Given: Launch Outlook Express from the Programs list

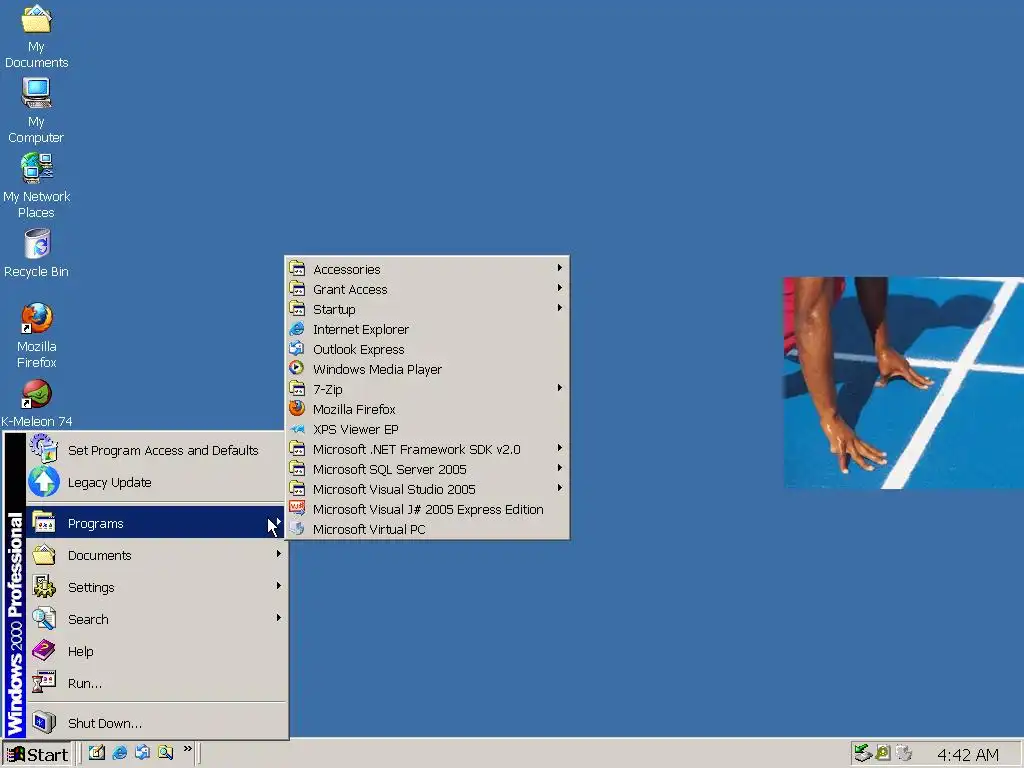Looking at the screenshot, I should click(427, 349).
